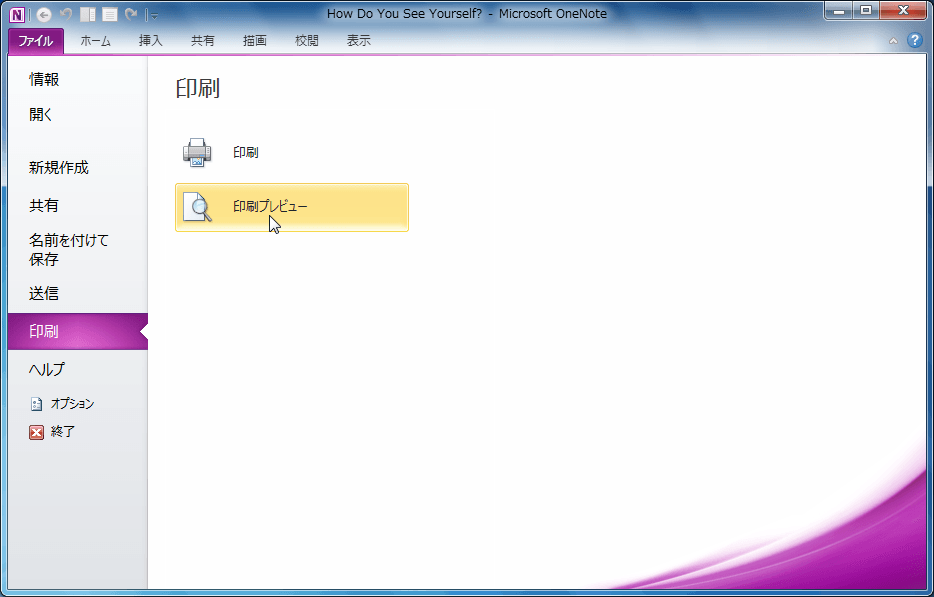The width and height of the screenshot is (934, 597).
Task: Close the OneNote window
Action: click(903, 11)
